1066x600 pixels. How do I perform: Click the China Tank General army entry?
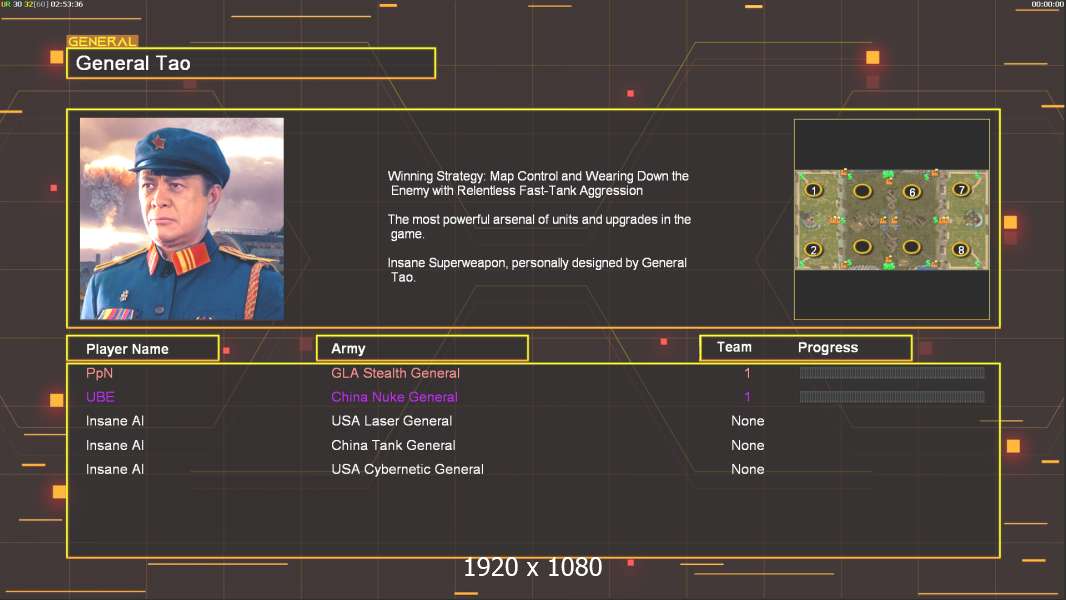pos(393,446)
